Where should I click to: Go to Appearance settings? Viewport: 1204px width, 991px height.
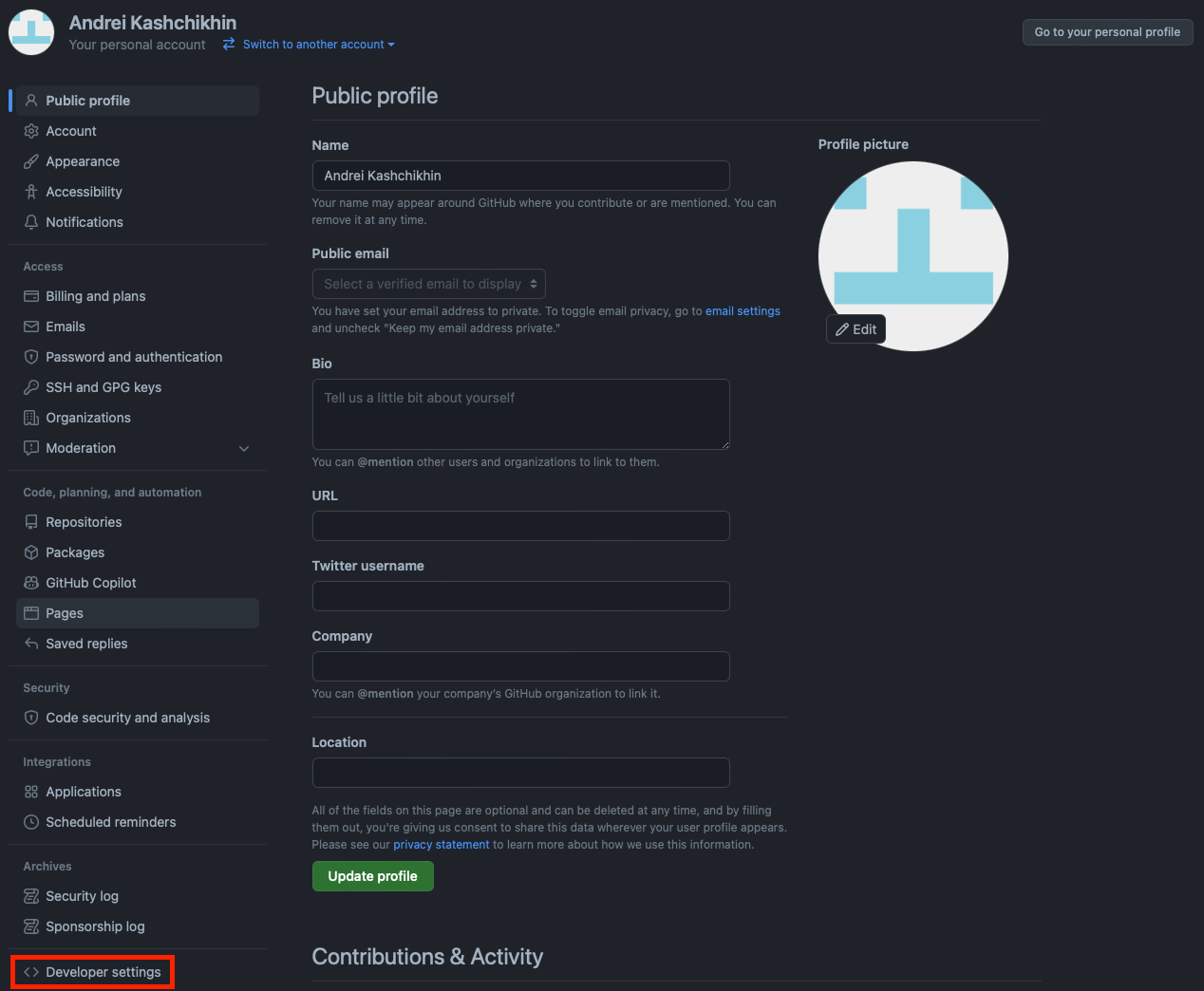click(x=138, y=161)
